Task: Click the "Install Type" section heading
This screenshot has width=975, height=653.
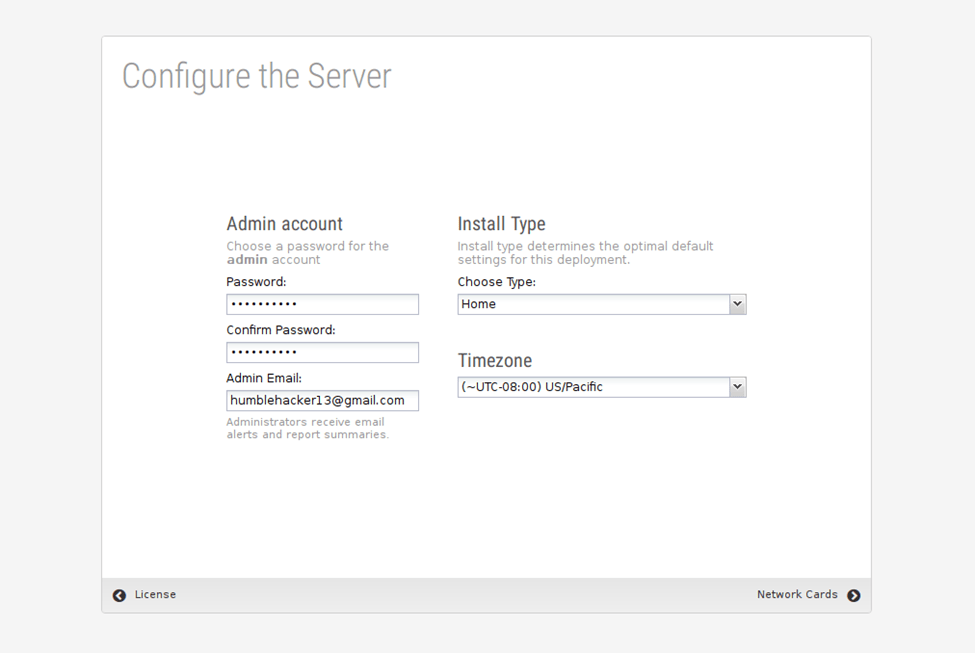Action: point(501,224)
